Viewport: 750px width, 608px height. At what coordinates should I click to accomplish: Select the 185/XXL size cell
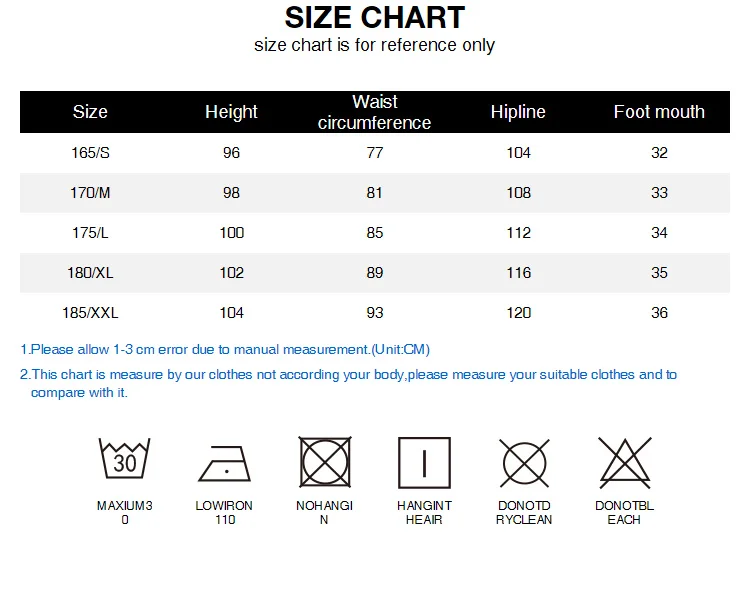pyautogui.click(x=90, y=313)
